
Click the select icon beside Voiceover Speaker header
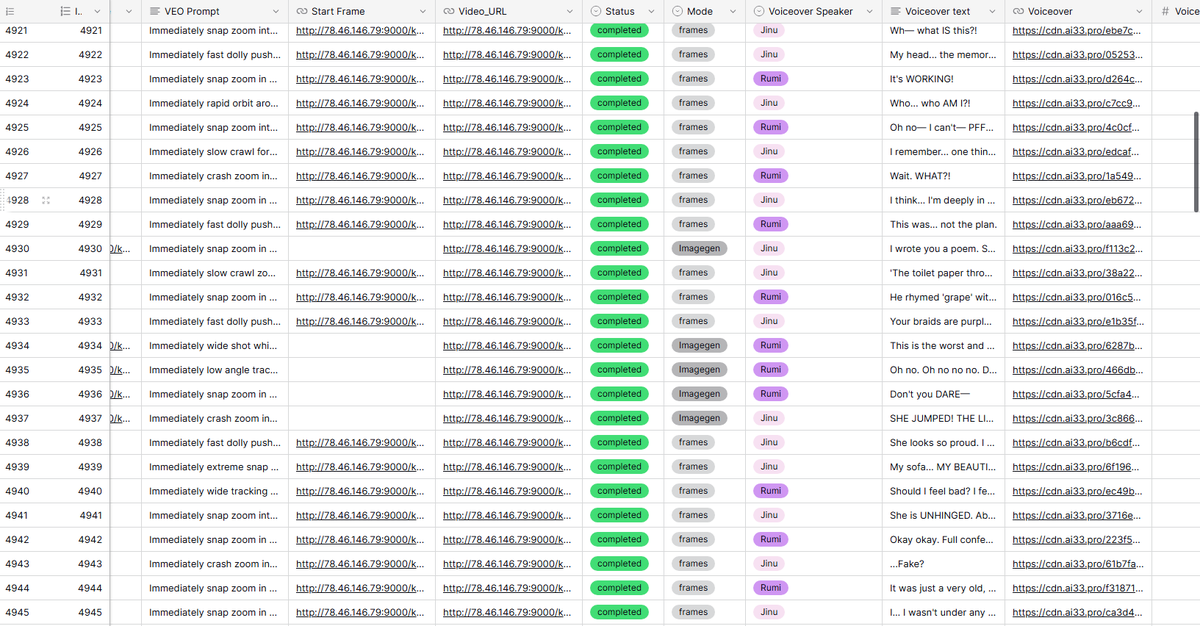point(760,11)
